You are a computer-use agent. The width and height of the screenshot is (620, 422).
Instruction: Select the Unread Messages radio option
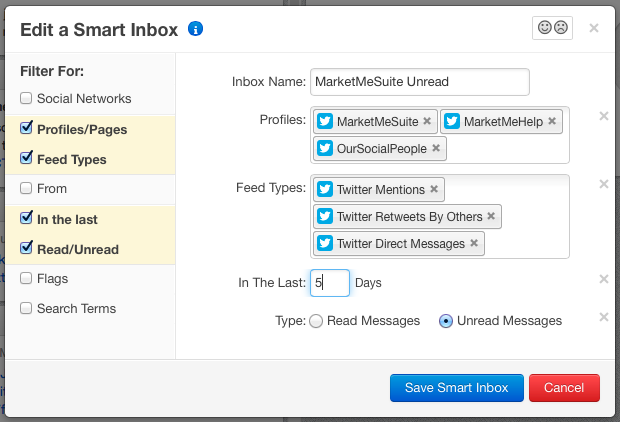tap(446, 321)
